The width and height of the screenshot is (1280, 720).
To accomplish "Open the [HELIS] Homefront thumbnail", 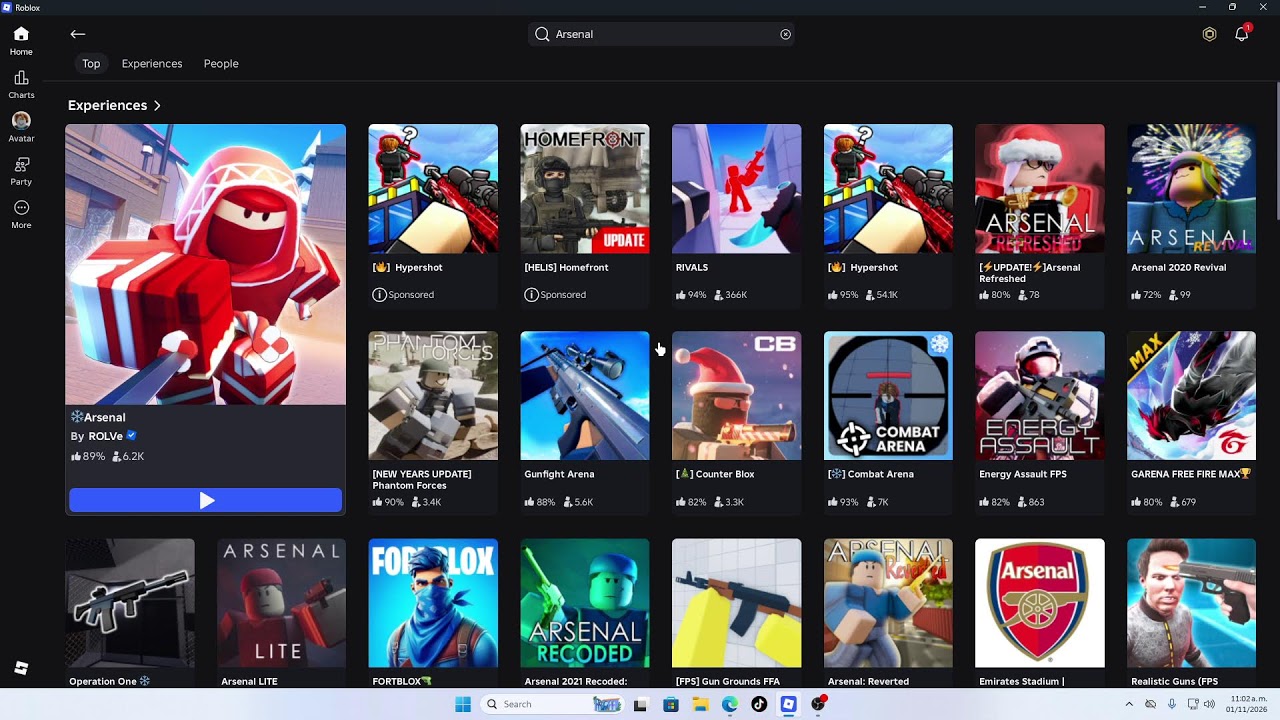I will pos(585,189).
